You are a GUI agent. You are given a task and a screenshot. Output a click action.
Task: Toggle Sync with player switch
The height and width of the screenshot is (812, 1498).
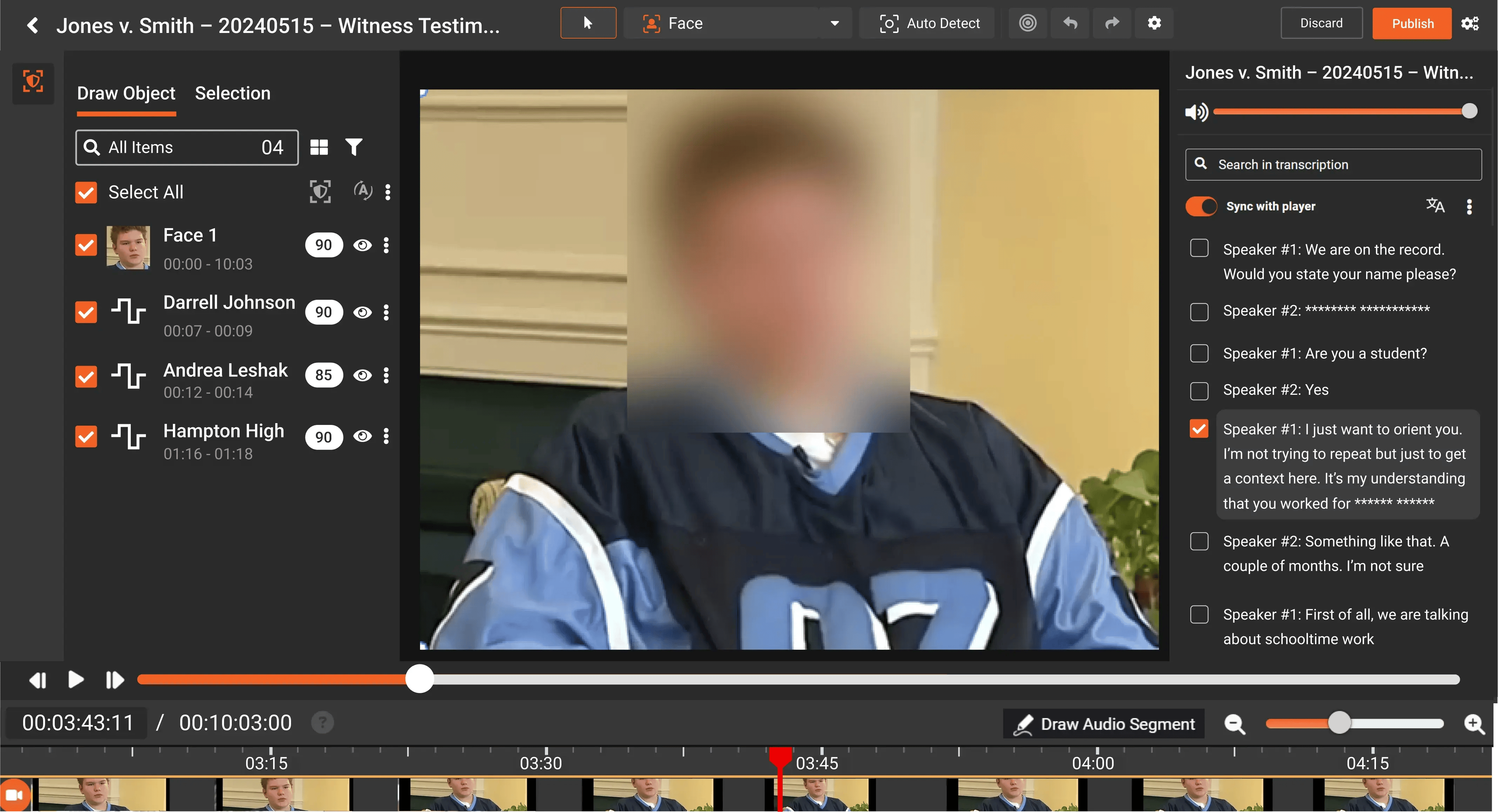[x=1201, y=207]
